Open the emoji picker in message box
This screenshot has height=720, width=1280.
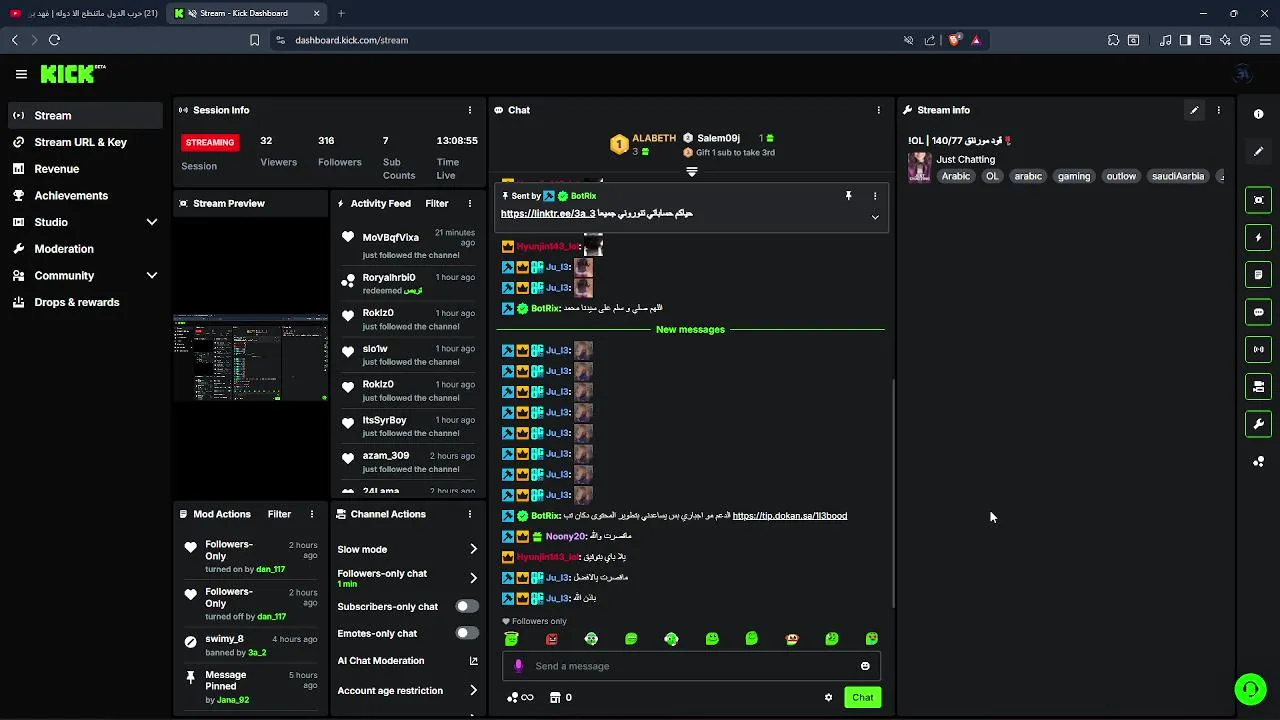tap(865, 666)
